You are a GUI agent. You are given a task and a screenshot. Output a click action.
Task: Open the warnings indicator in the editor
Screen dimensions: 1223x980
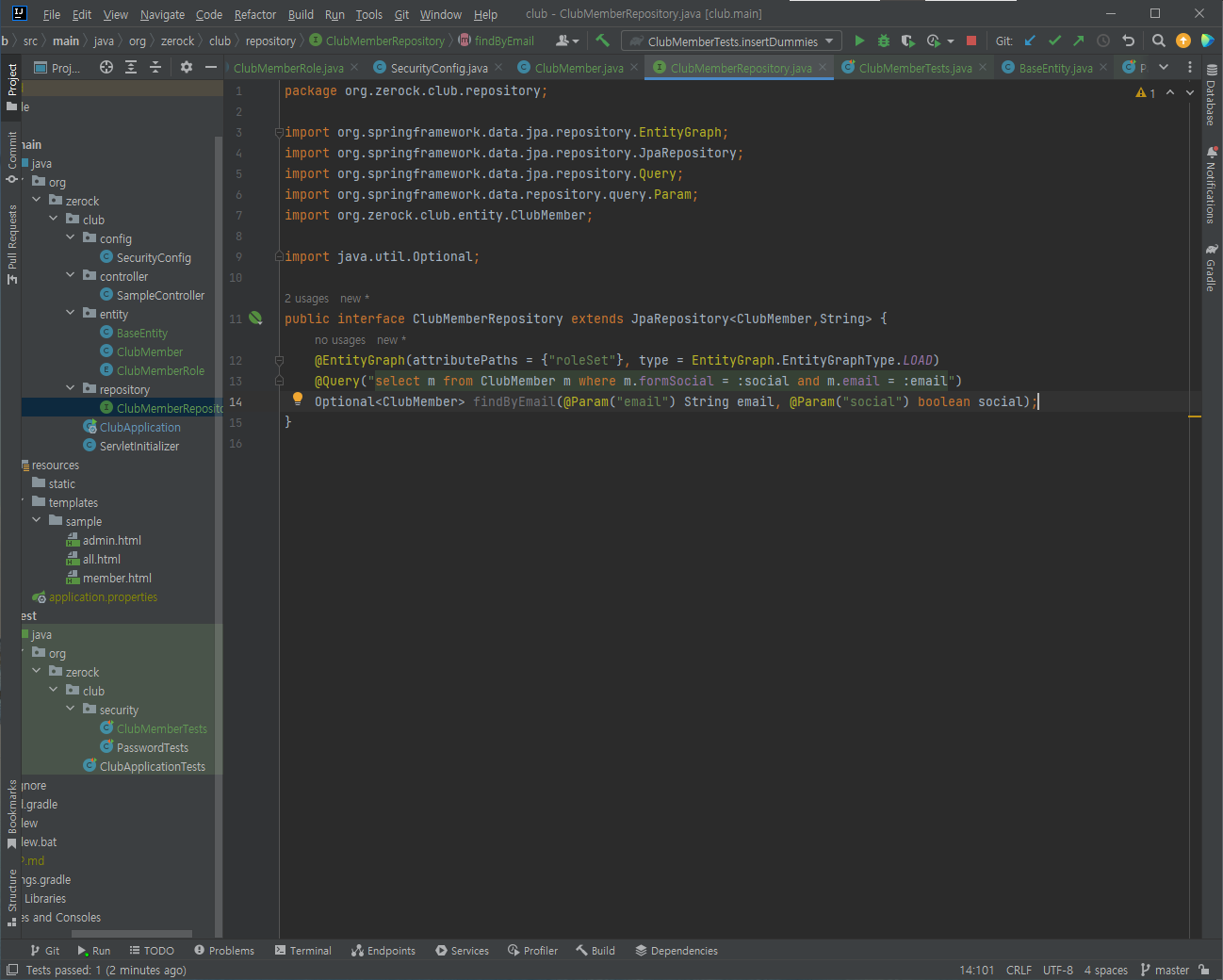(1146, 92)
